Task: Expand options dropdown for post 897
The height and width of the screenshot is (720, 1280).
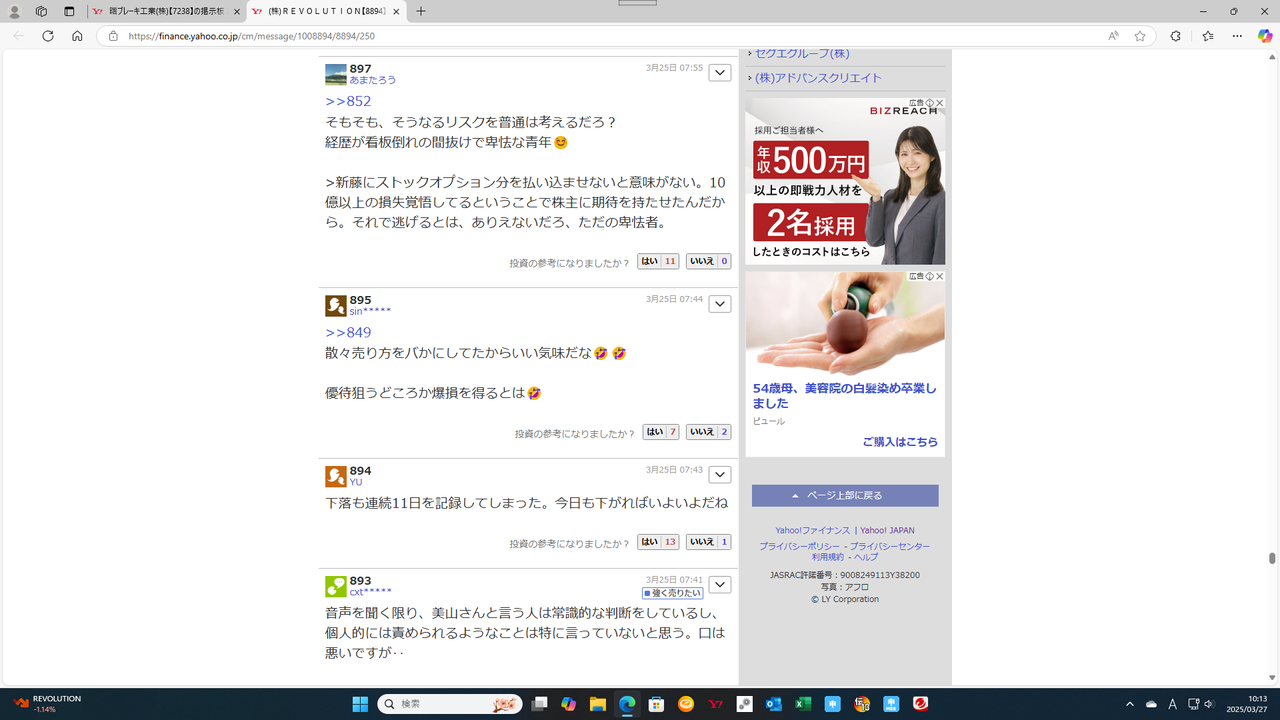Action: coord(719,73)
